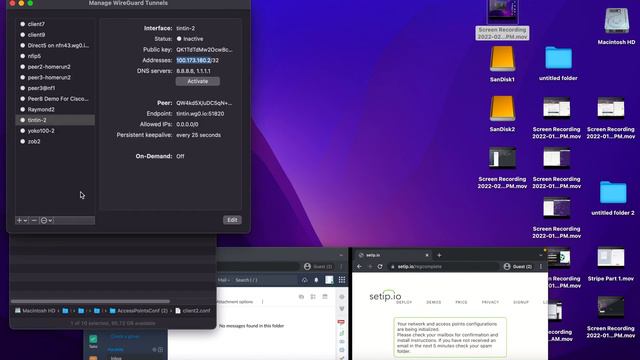Close the setip.io browser tab
The width and height of the screenshot is (640, 360).
(x=427, y=255)
